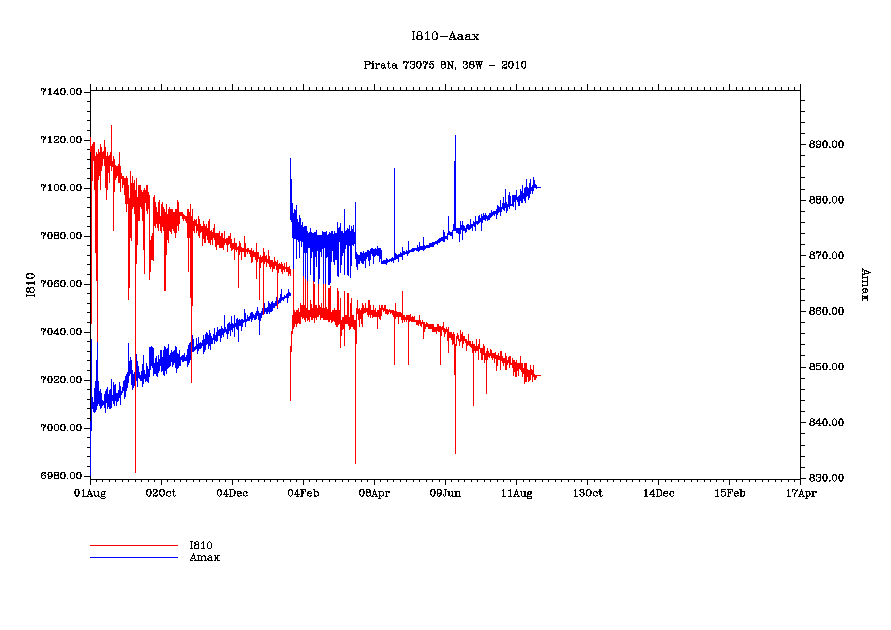Click the 7060.00 left axis tick label
Viewport: 891px width, 630px height.
[x=60, y=284]
